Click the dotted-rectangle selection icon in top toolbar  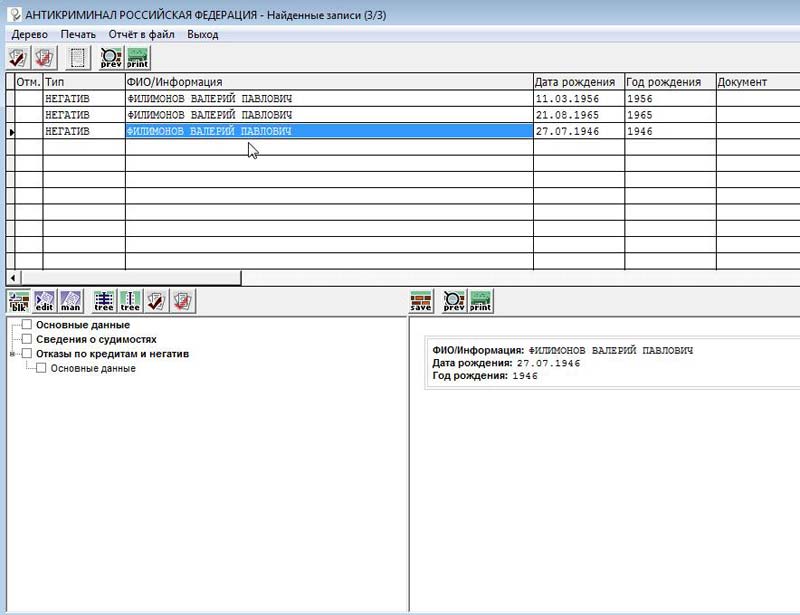coord(77,57)
